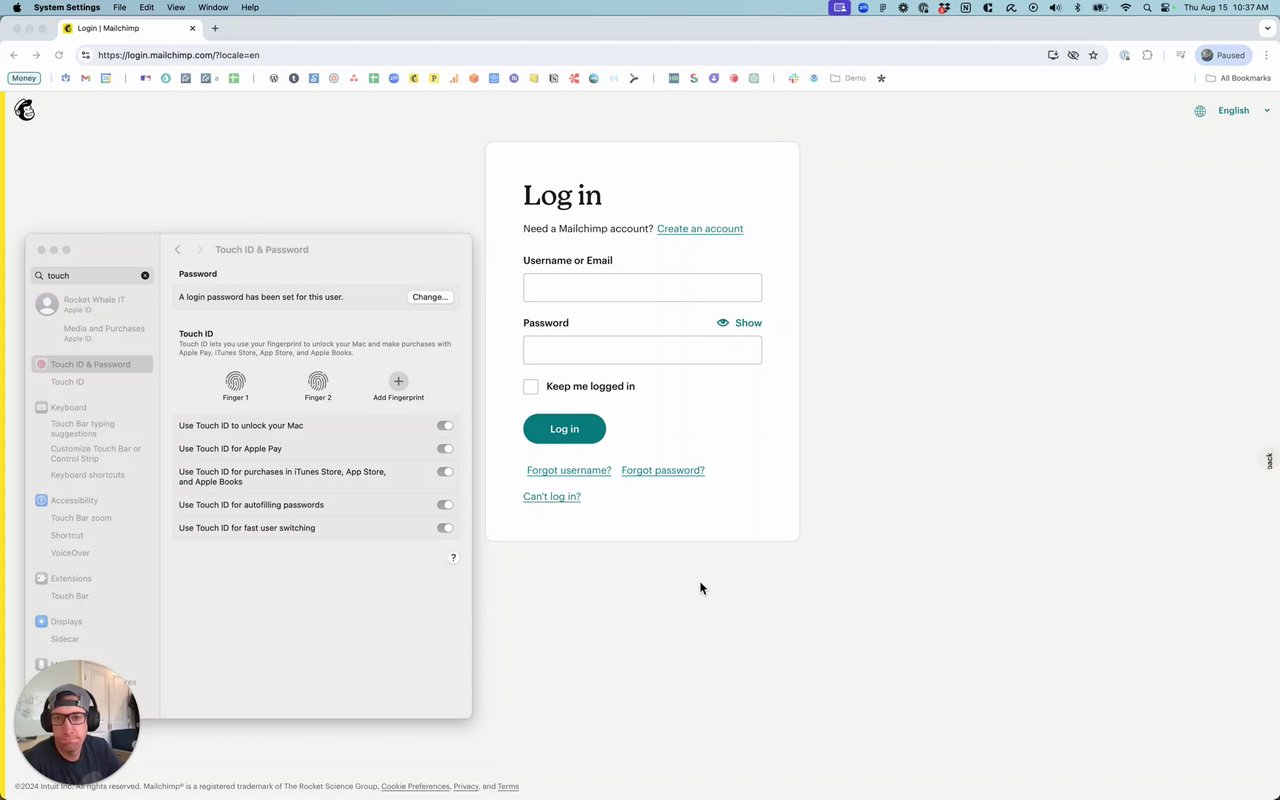Open the Apple menu
Image resolution: width=1280 pixels, height=800 pixels.
tap(17, 7)
